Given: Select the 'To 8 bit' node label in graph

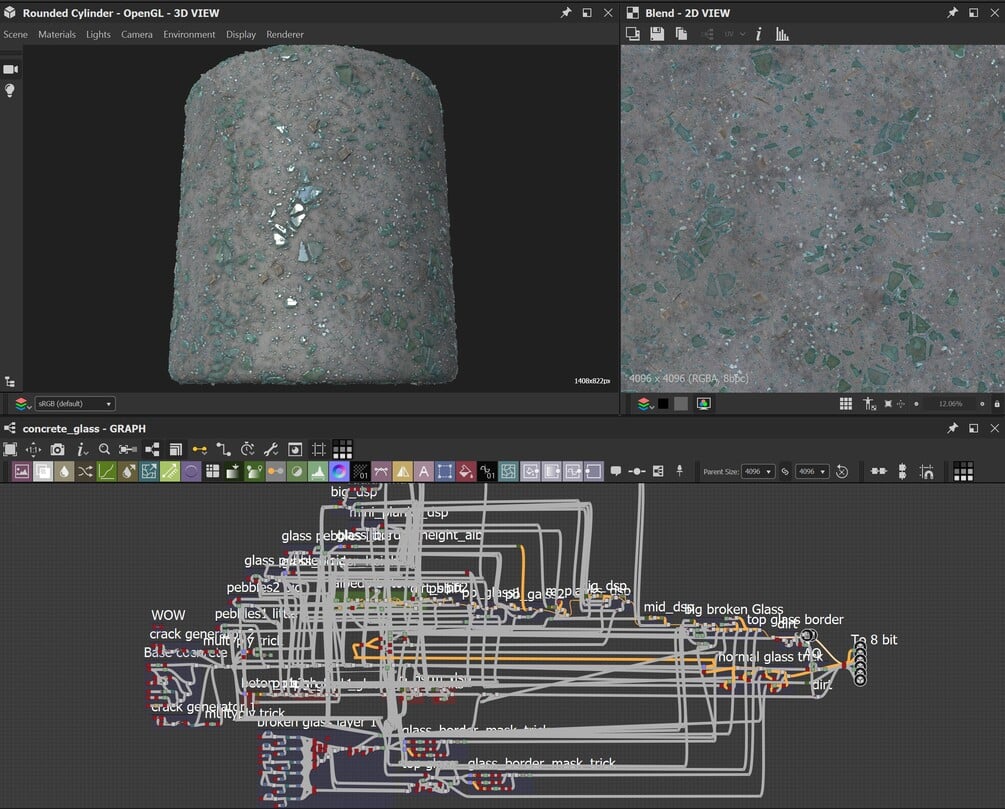Looking at the screenshot, I should (873, 639).
